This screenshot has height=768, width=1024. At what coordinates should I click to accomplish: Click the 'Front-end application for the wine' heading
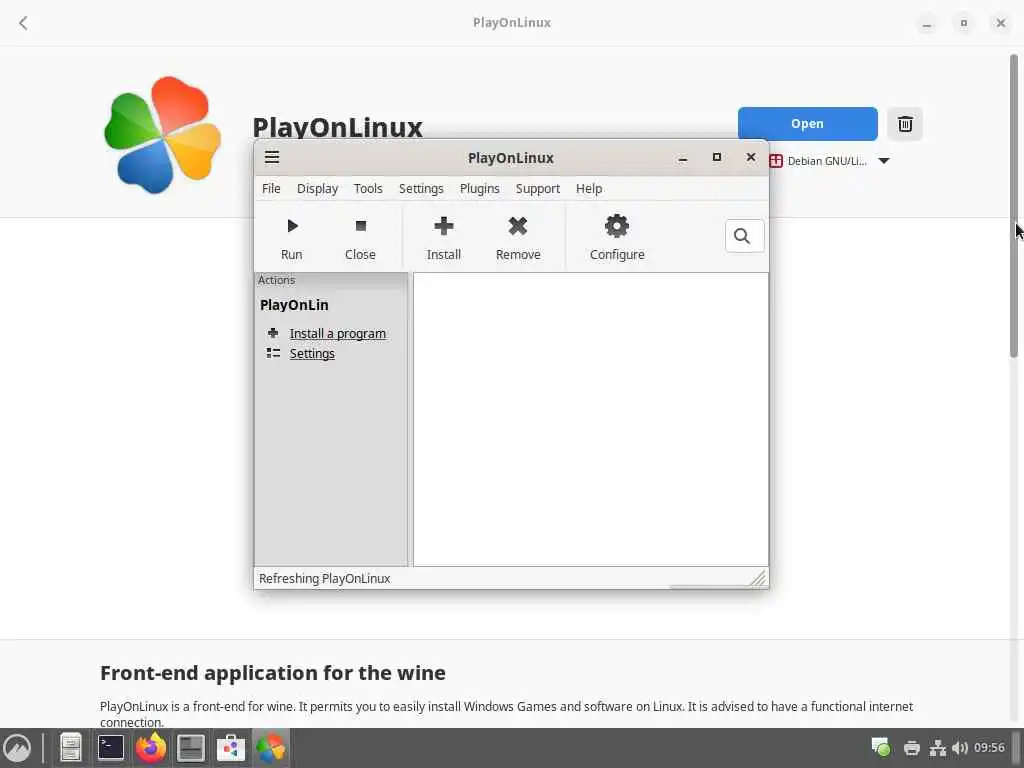(x=273, y=673)
